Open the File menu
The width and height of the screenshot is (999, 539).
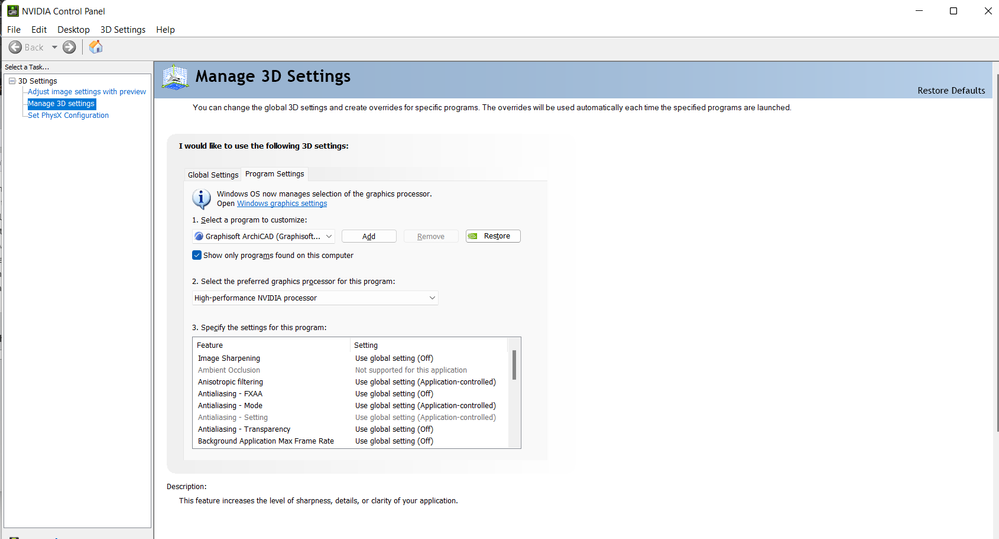click(14, 29)
